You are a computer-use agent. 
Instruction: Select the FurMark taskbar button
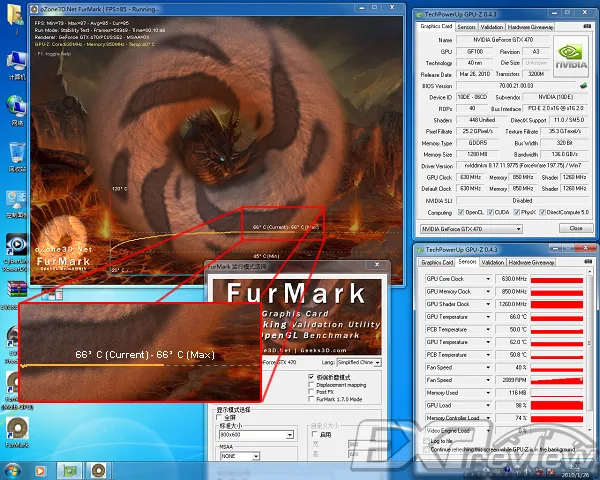(x=99, y=470)
